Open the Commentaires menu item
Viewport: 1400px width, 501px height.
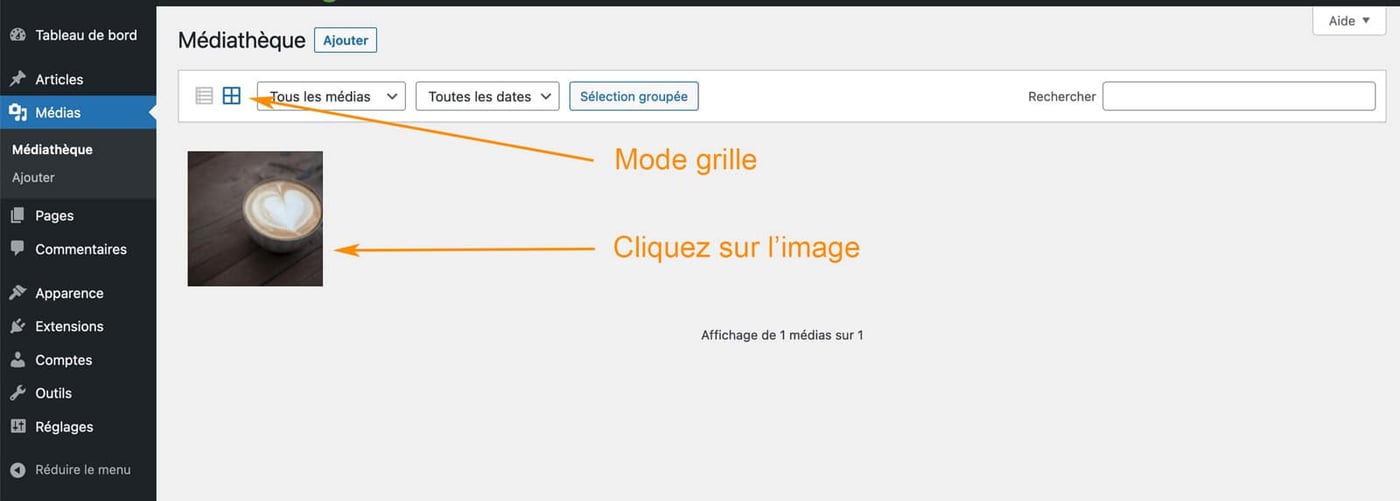[x=78, y=249]
